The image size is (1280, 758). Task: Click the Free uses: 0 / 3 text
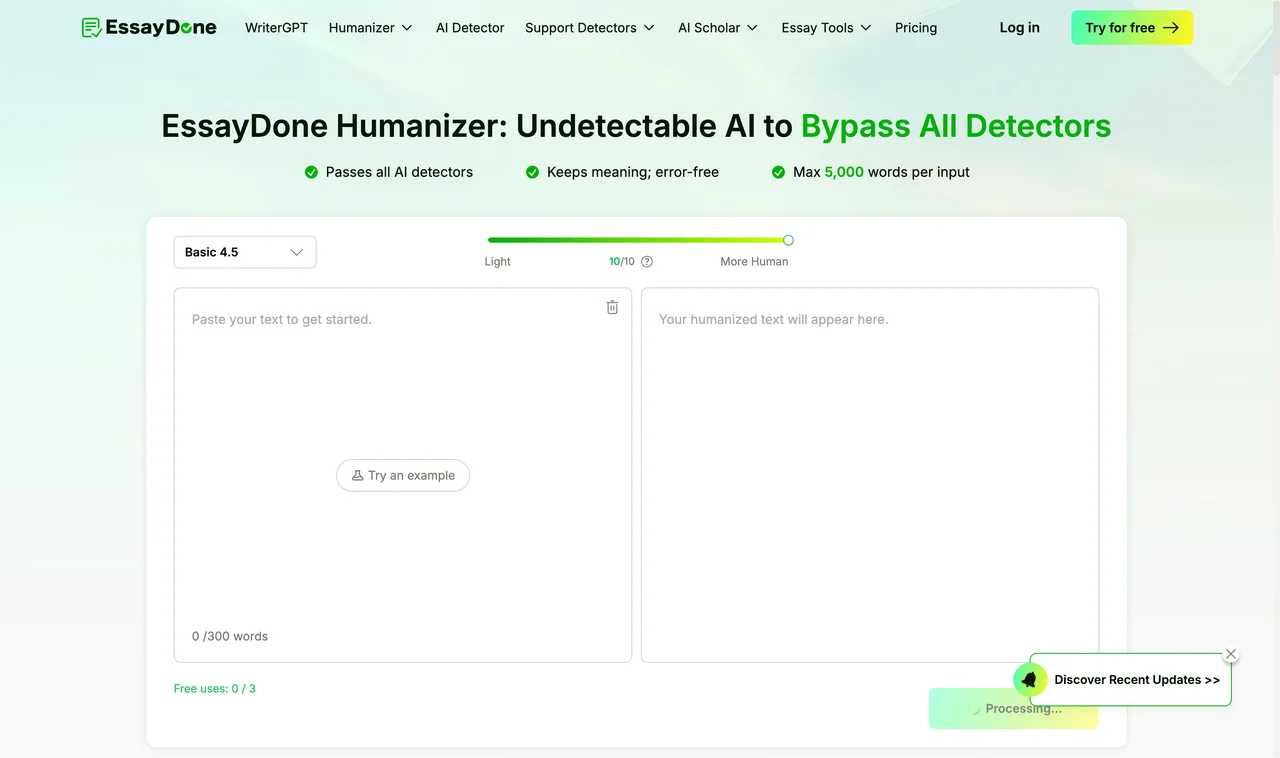pos(215,688)
